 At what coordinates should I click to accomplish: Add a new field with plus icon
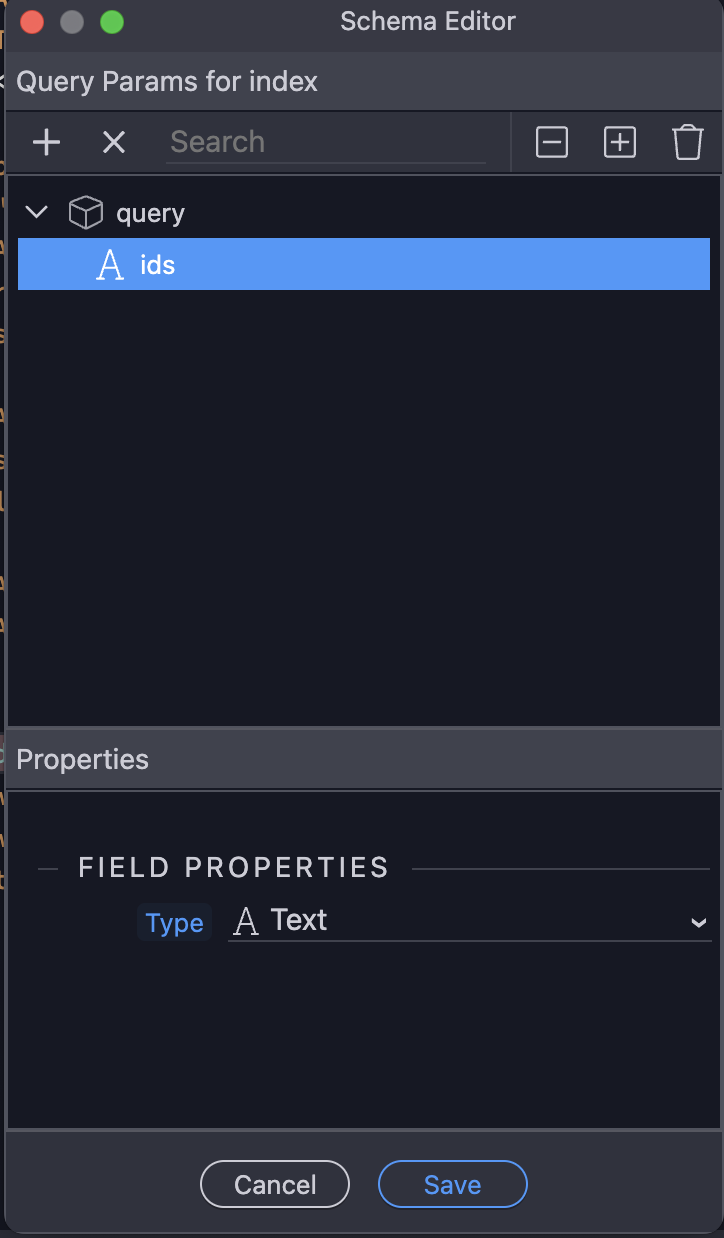coord(46,143)
